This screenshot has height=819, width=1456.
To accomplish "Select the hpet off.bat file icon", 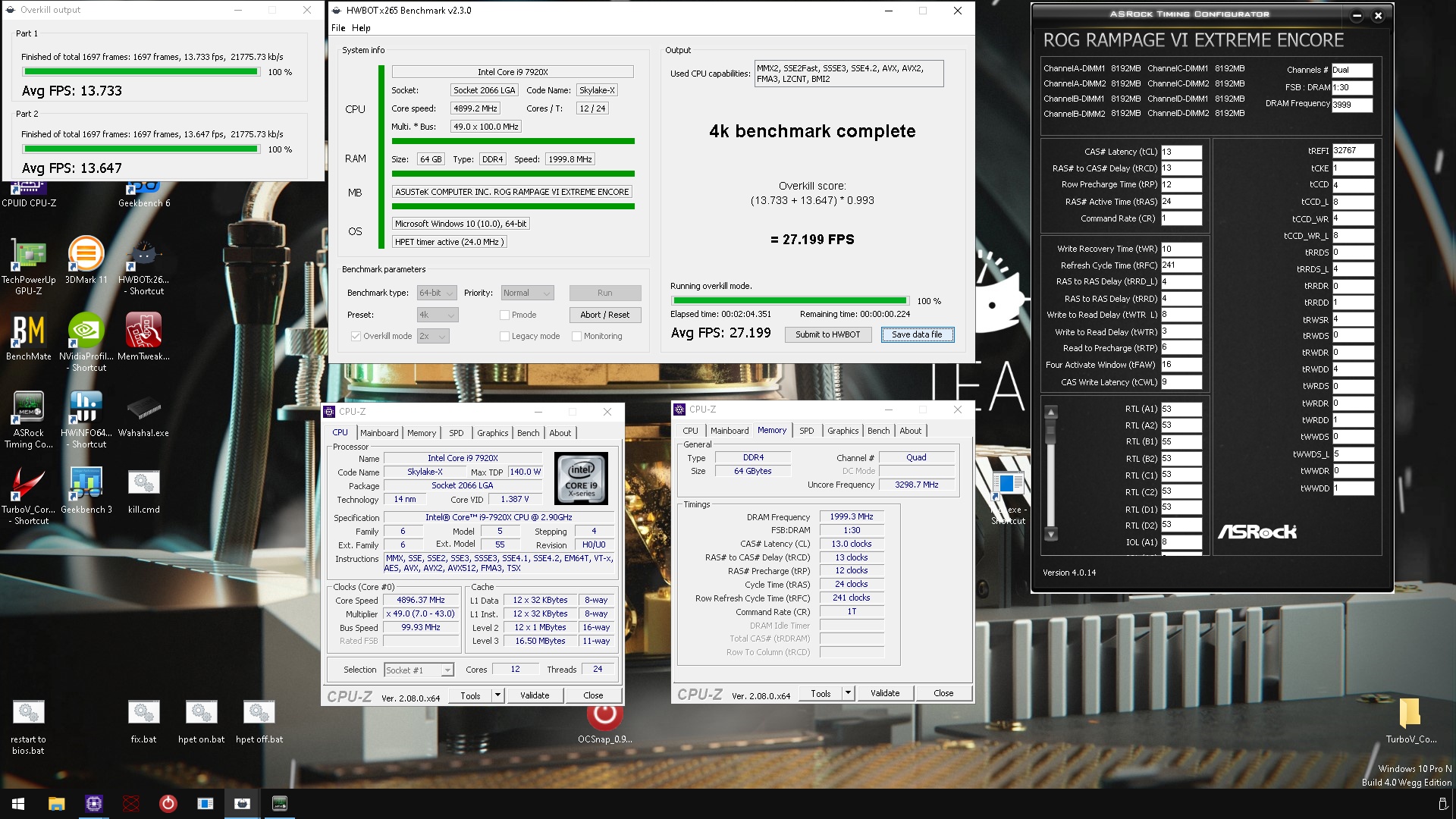I will [x=259, y=721].
